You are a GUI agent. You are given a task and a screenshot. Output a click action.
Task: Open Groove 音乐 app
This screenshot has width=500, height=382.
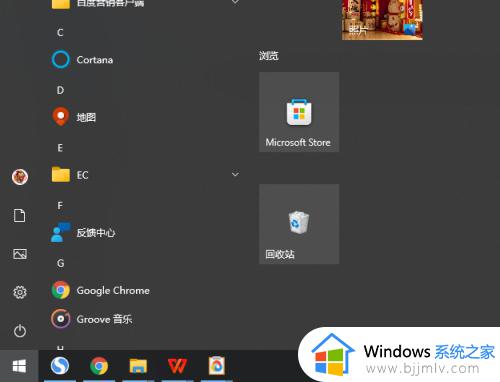[x=143, y=319]
